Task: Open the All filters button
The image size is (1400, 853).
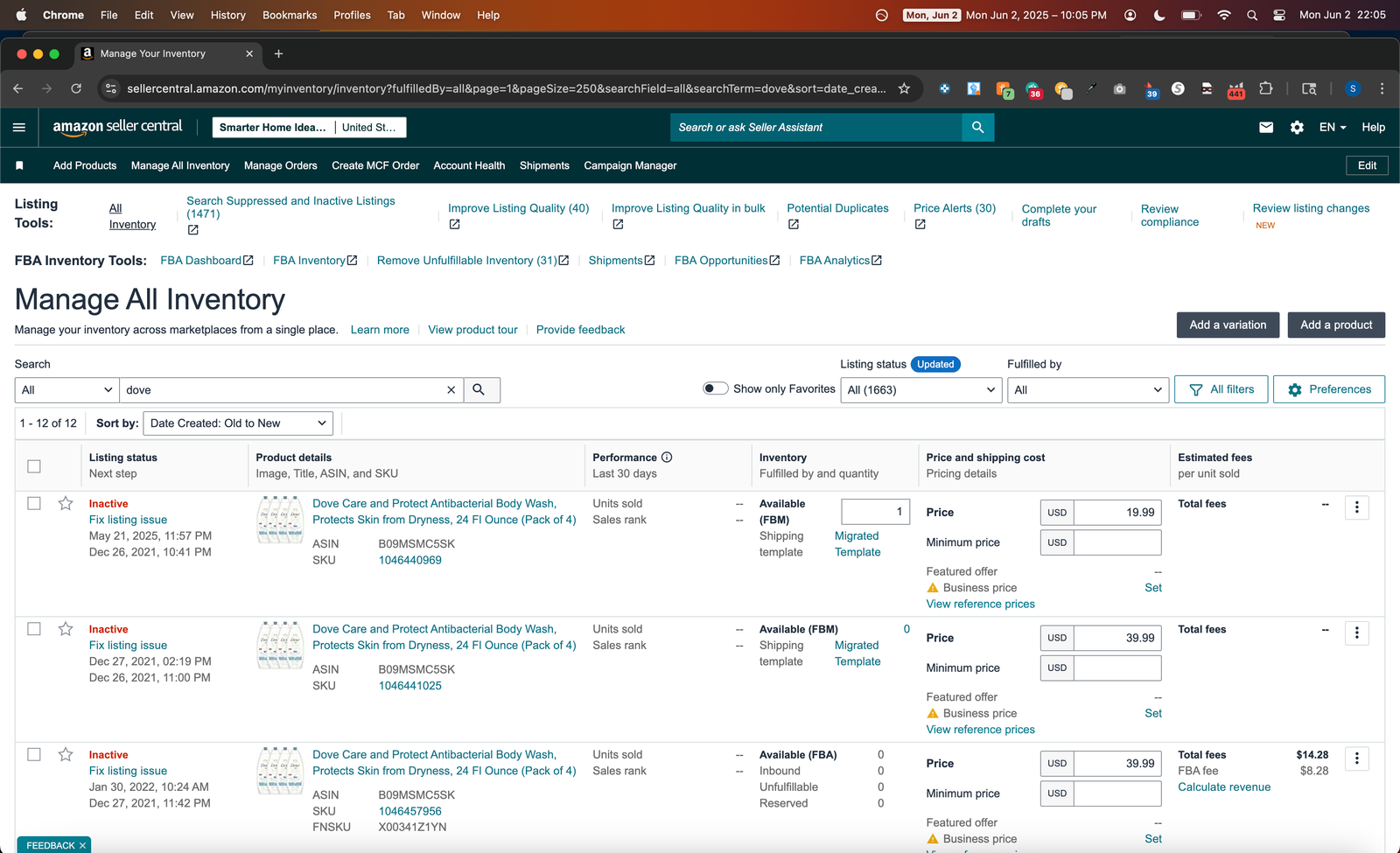Action: [x=1221, y=389]
